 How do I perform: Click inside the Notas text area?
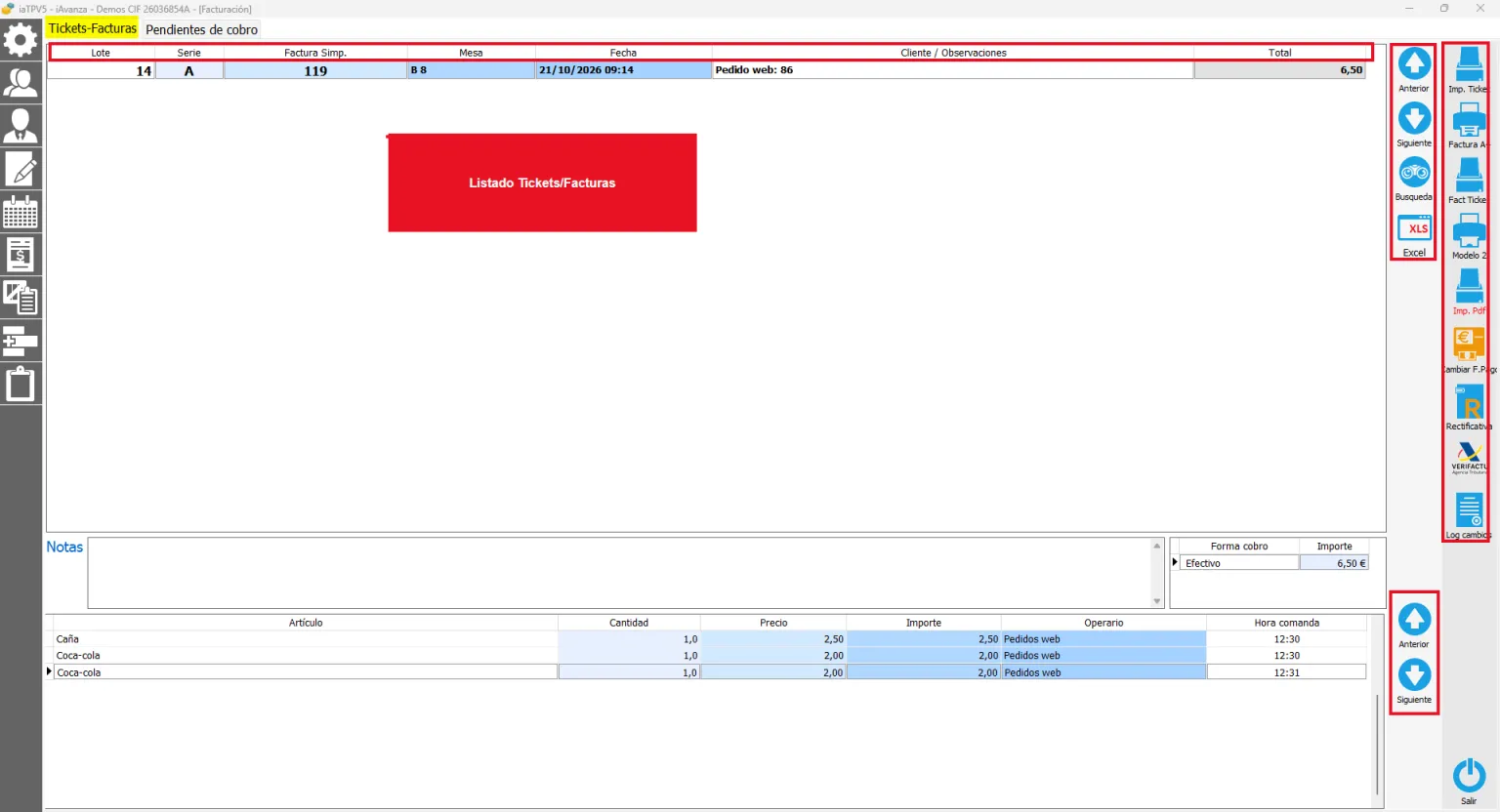coord(619,573)
